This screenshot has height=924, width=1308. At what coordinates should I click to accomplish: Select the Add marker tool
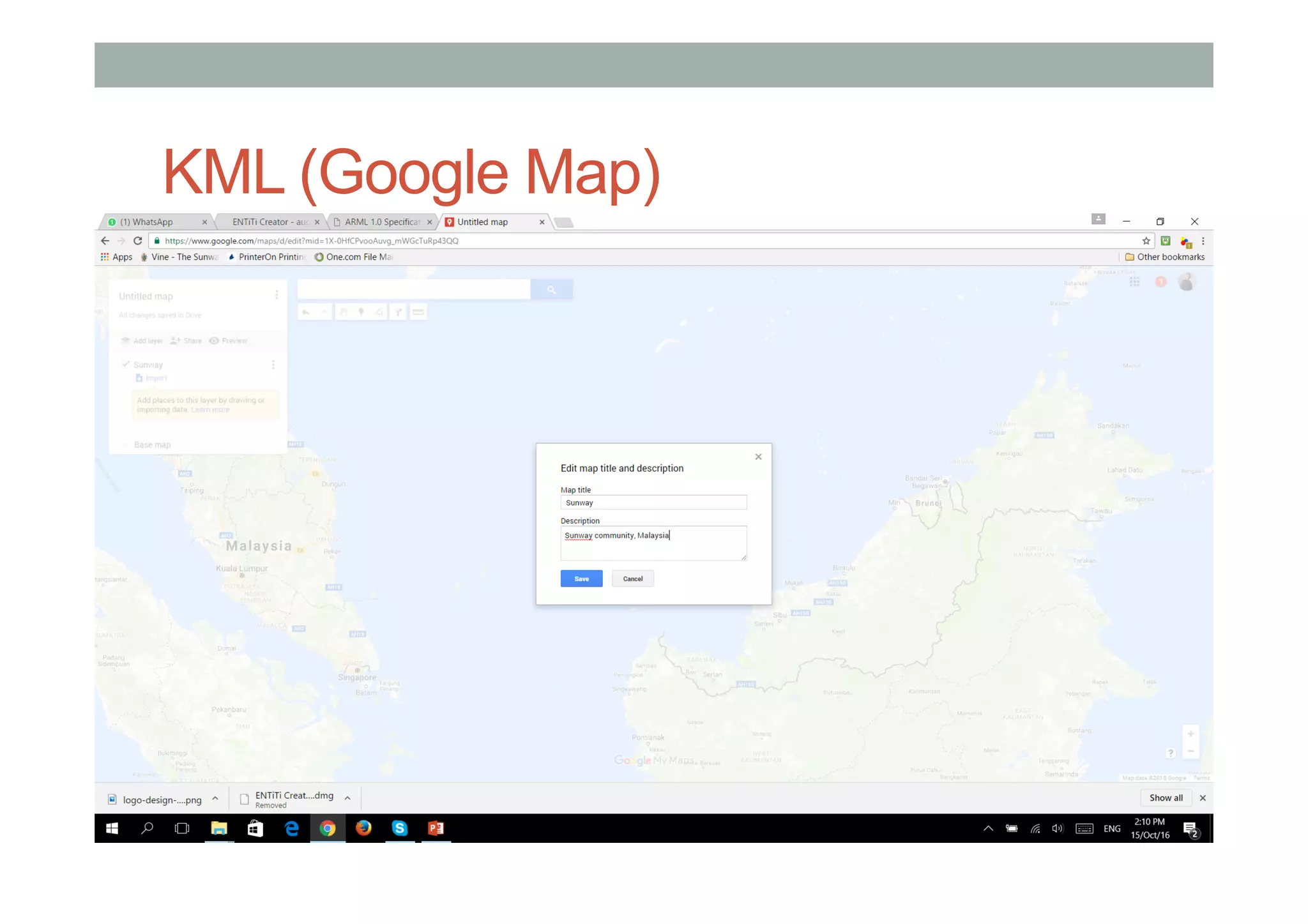click(x=361, y=312)
